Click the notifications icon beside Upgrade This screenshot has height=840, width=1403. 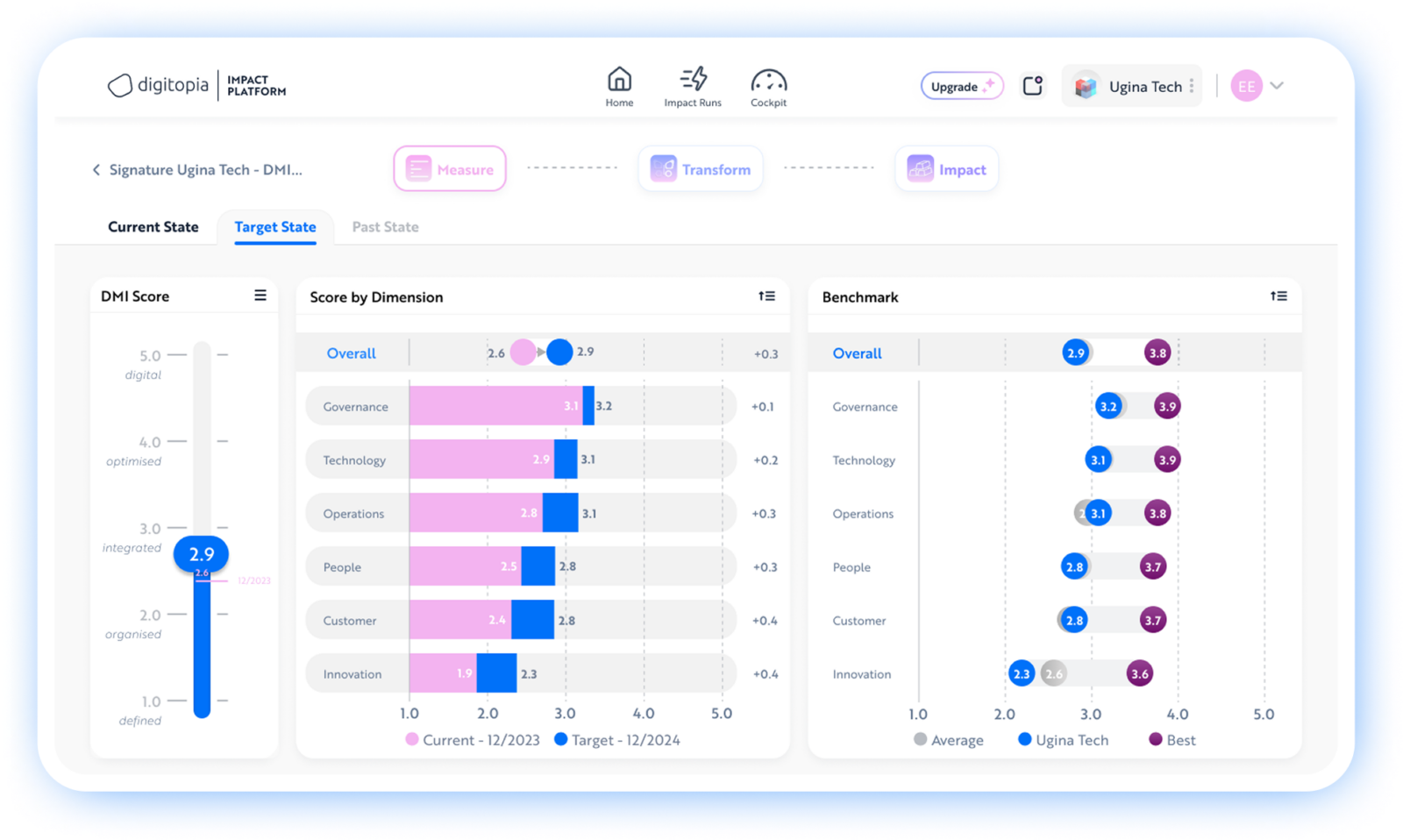click(1032, 85)
